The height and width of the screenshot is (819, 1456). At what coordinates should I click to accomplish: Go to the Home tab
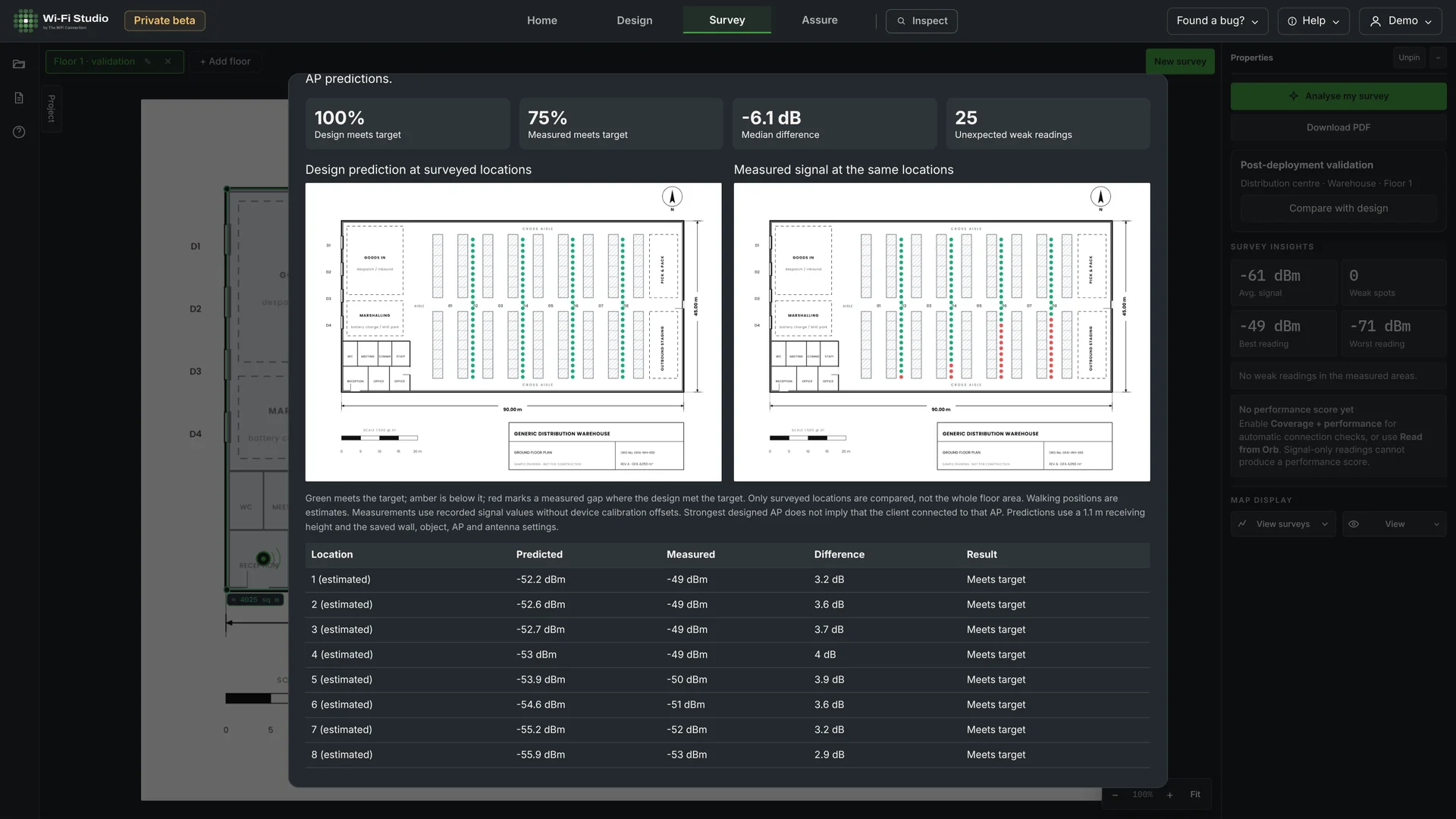(542, 20)
